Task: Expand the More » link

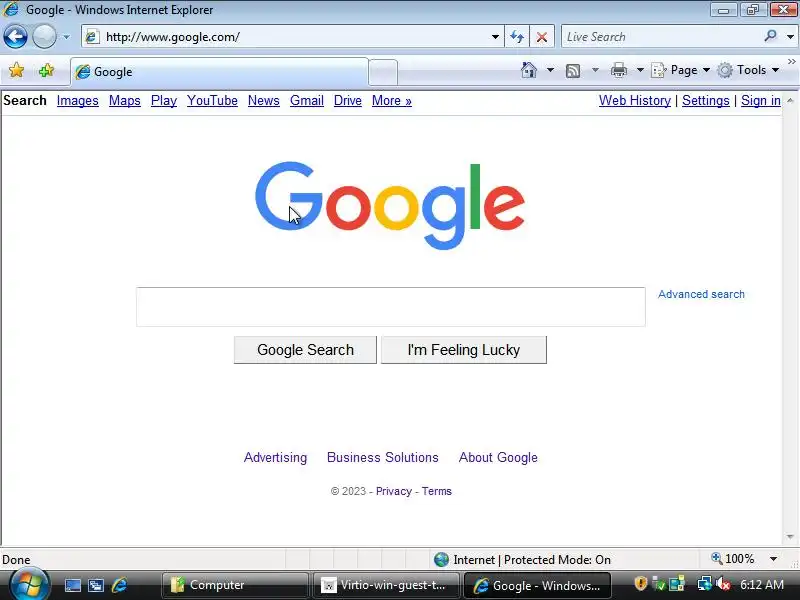Action: [392, 101]
